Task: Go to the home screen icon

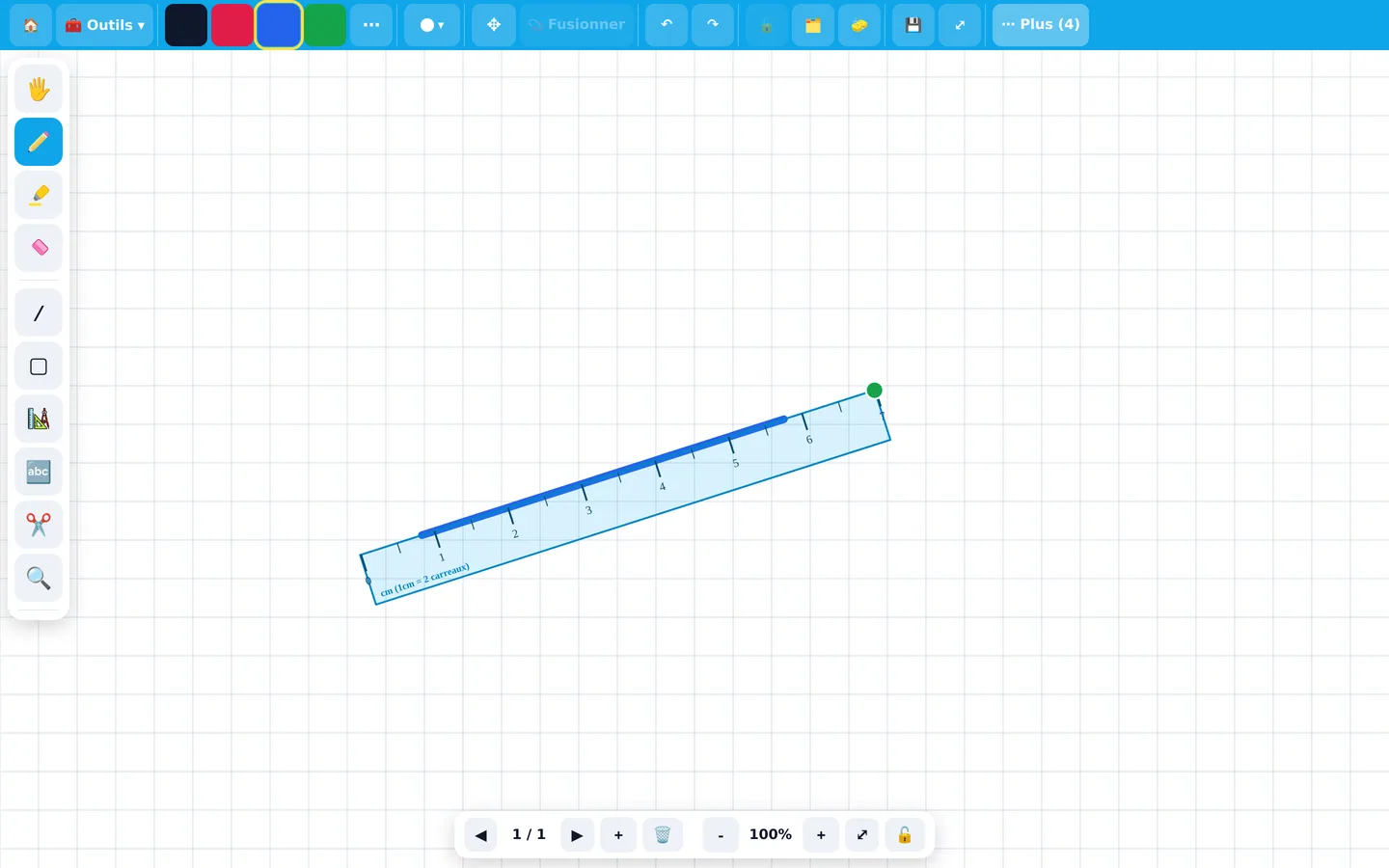Action: [31, 25]
